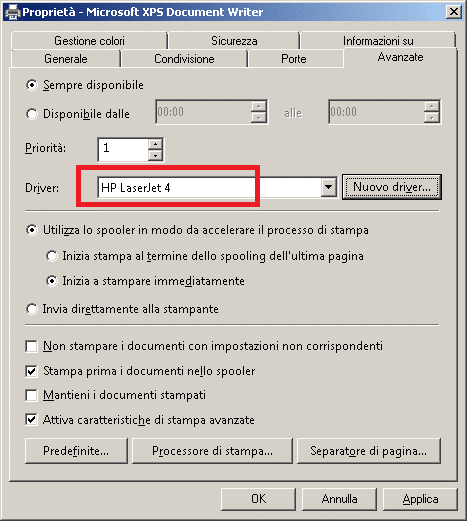Disable Attiva caratteristiche di stampa avanzate
This screenshot has height=521, width=467.
[x=31, y=420]
